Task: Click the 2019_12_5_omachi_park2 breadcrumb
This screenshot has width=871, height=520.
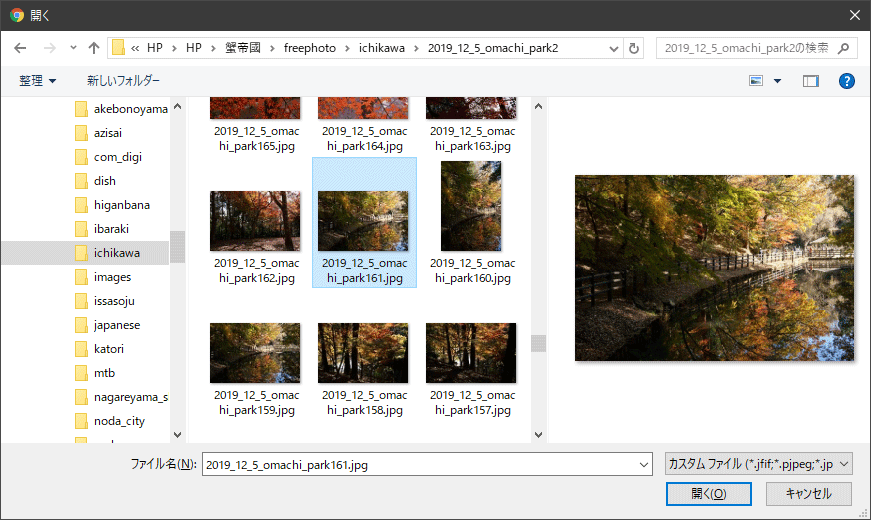Action: pos(493,48)
